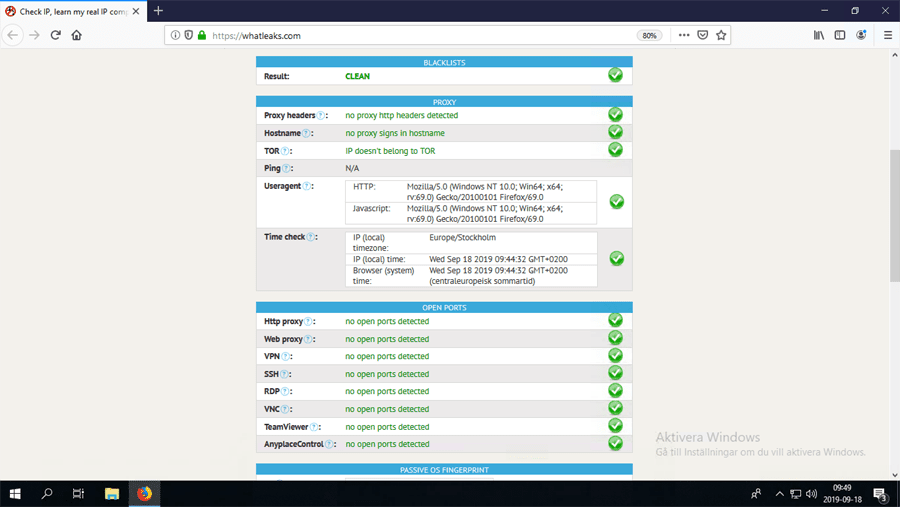Click the OPEN PORTS section header
Viewport: 900px width, 507px height.
(444, 307)
